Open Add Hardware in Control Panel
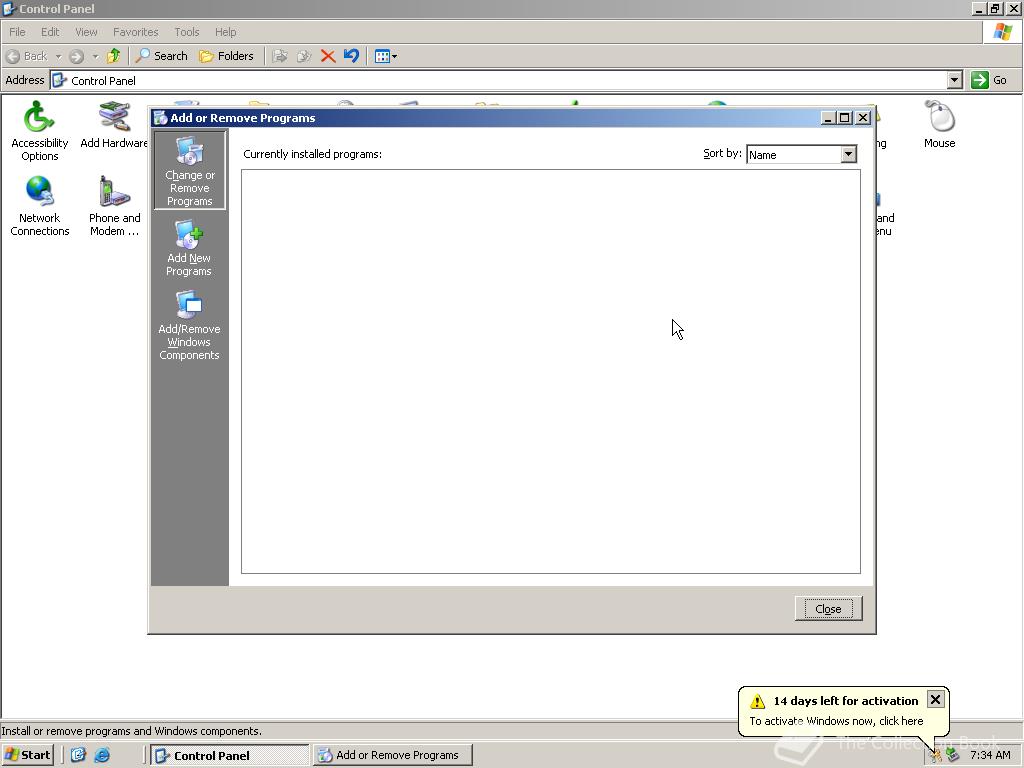Image resolution: width=1024 pixels, height=768 pixels. [114, 125]
